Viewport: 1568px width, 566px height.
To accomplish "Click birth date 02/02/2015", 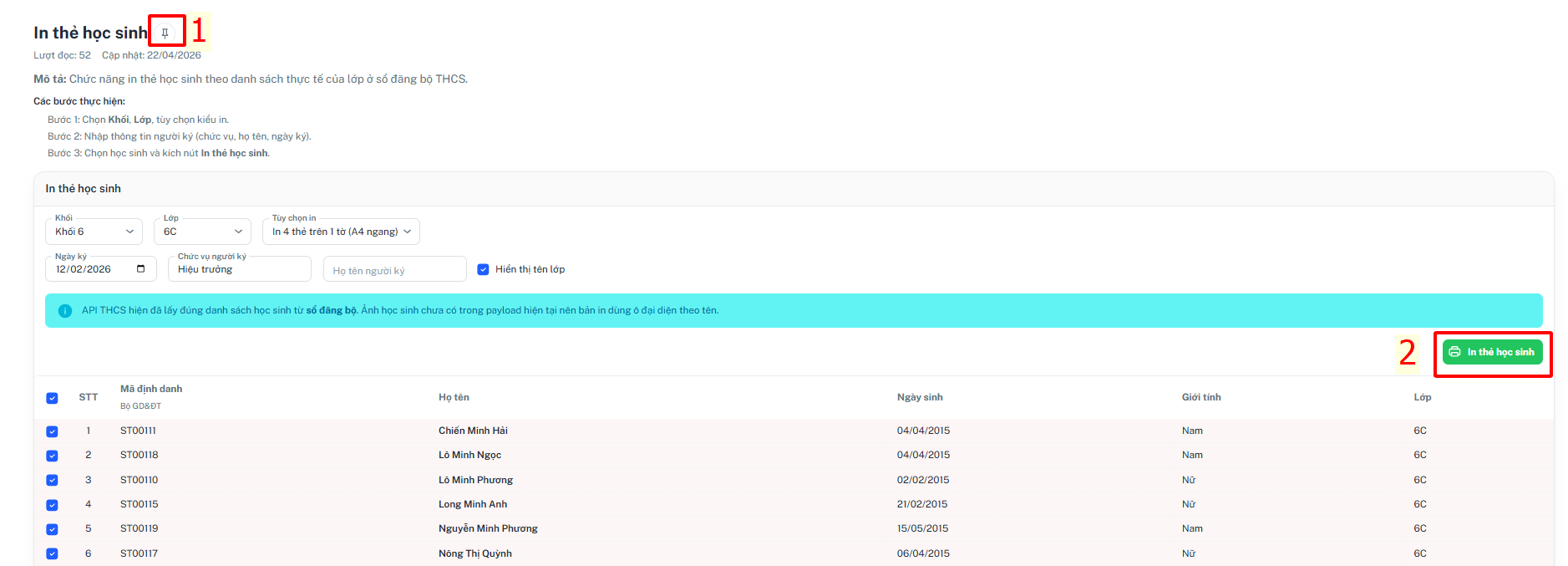I will pos(923,480).
